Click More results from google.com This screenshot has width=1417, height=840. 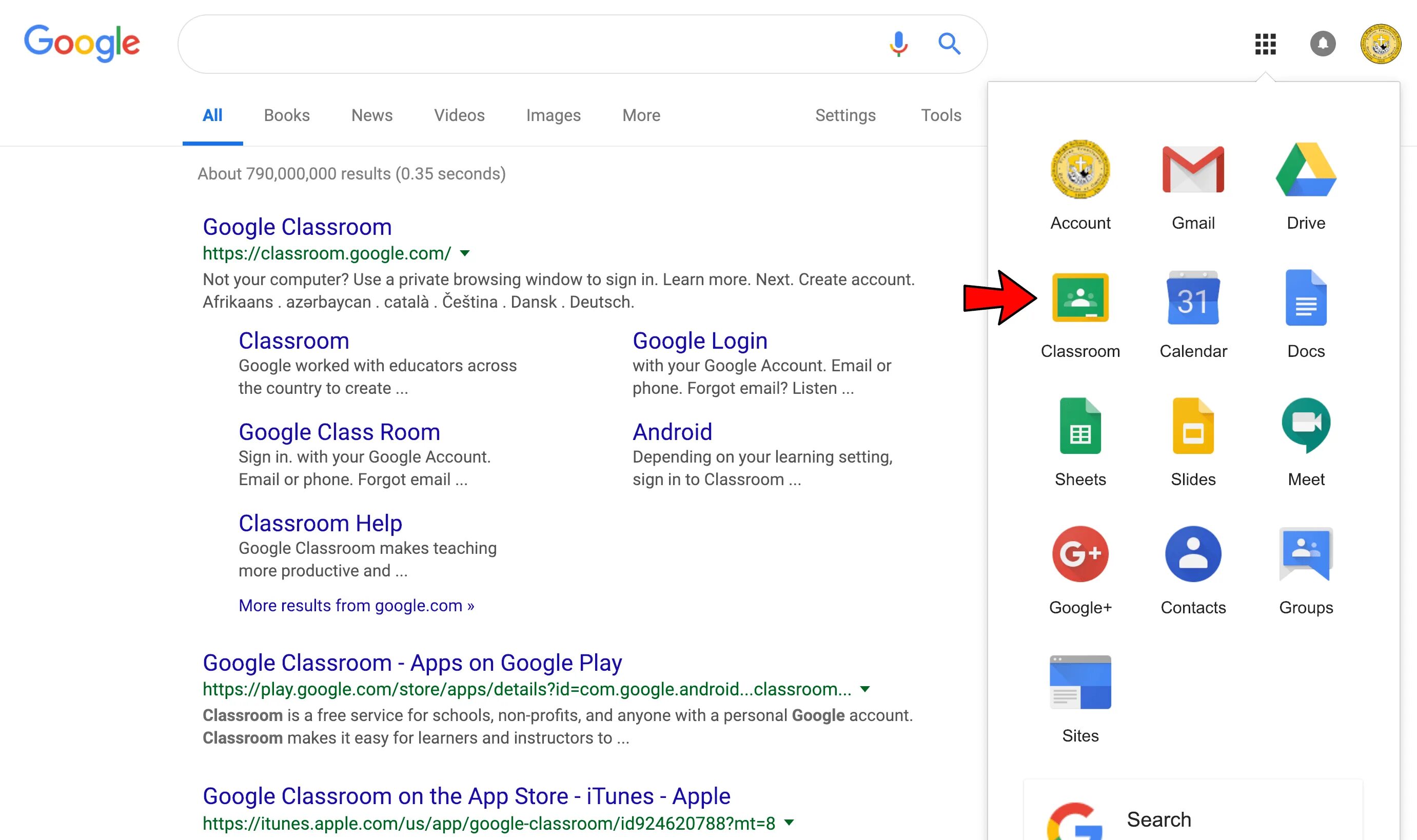(356, 606)
